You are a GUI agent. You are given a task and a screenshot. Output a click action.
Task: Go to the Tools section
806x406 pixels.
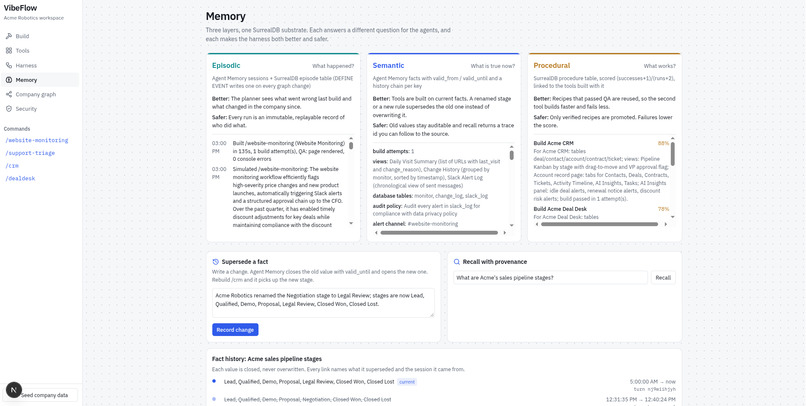pos(40,51)
